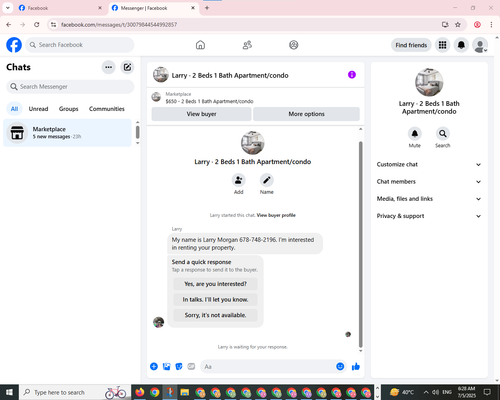The height and width of the screenshot is (400, 500).
Task: Open Firefox from the taskbar
Action: 140,392
